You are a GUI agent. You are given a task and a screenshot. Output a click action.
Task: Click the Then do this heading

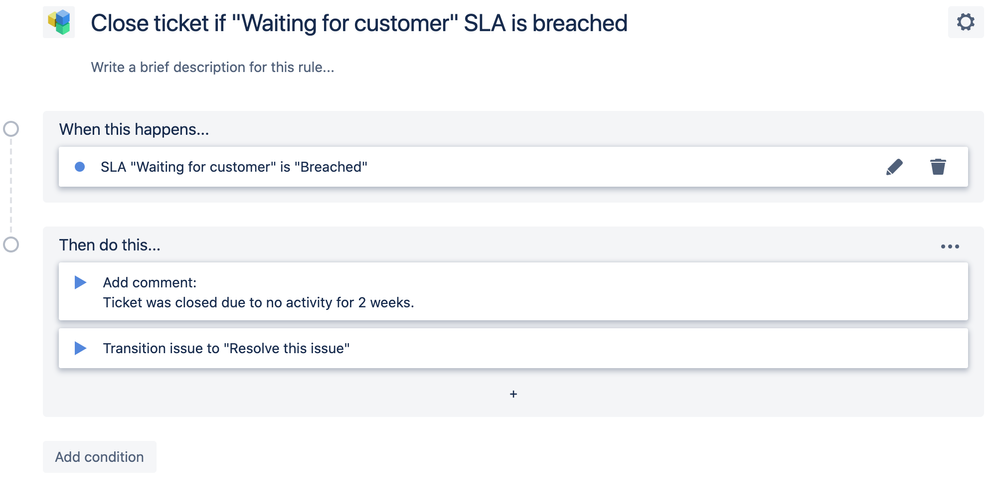point(110,245)
